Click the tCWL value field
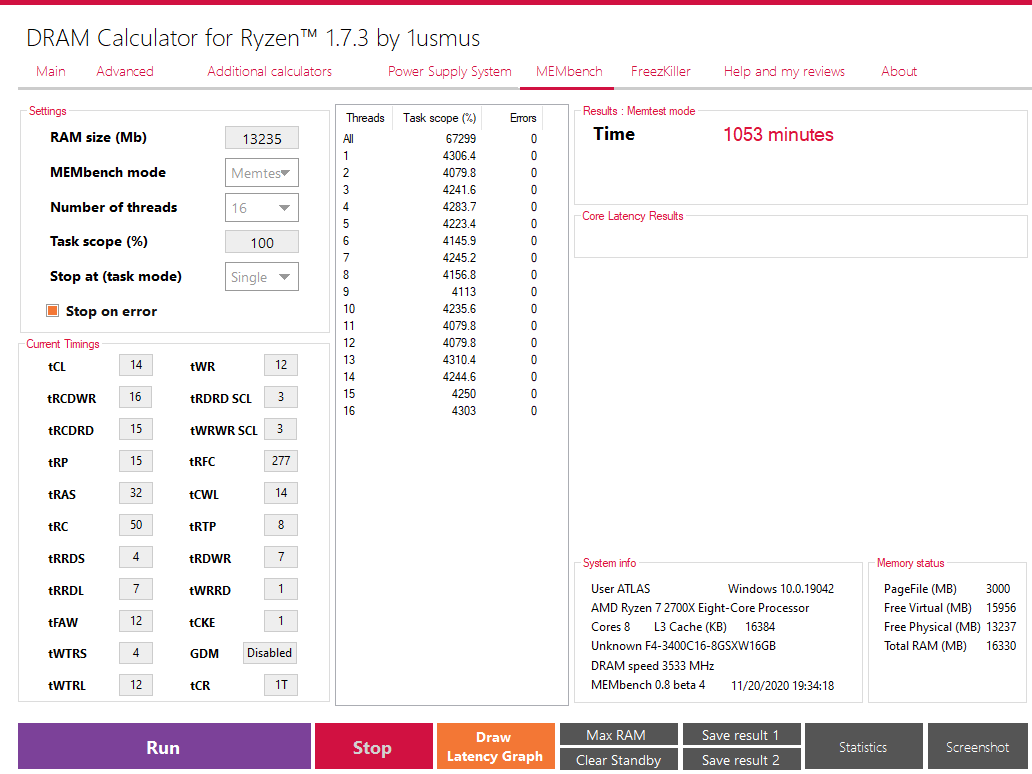The width and height of the screenshot is (1032, 774). click(281, 493)
